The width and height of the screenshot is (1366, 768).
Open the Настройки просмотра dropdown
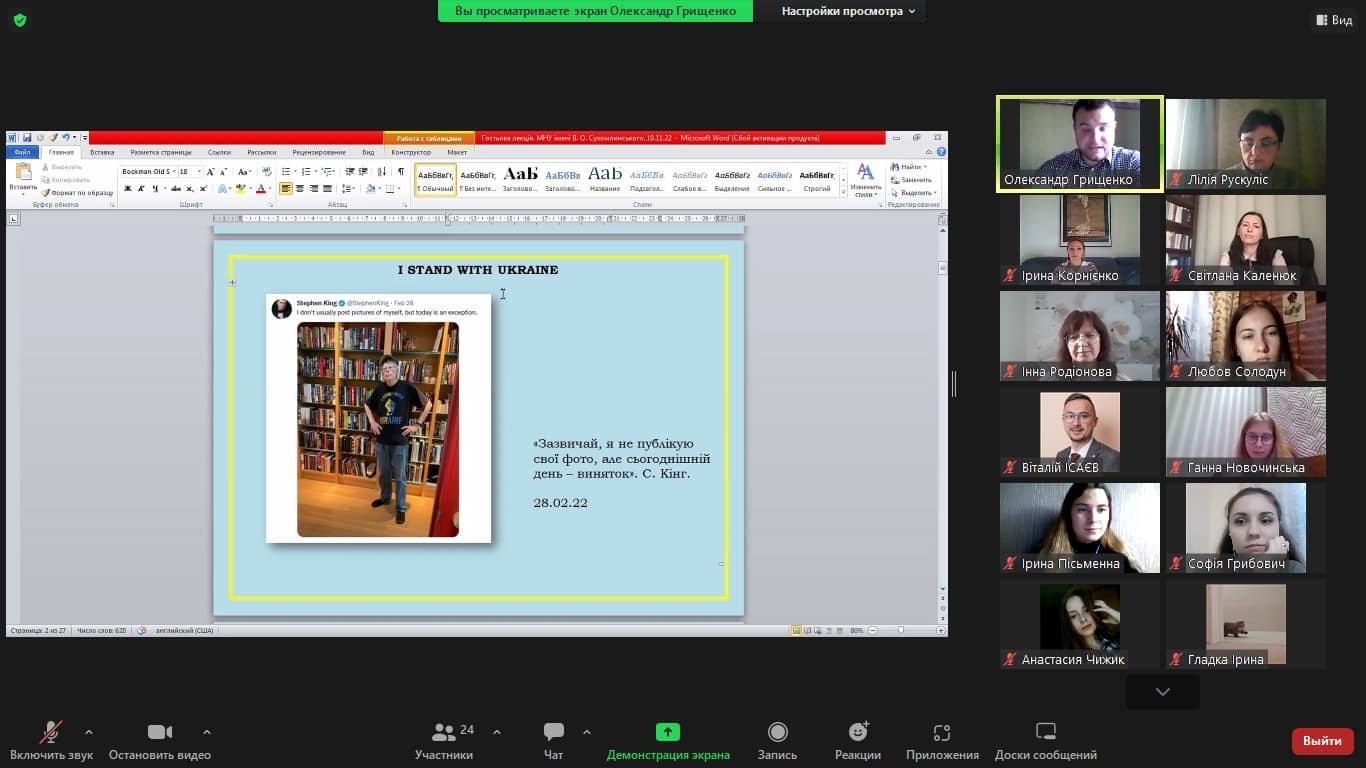848,11
